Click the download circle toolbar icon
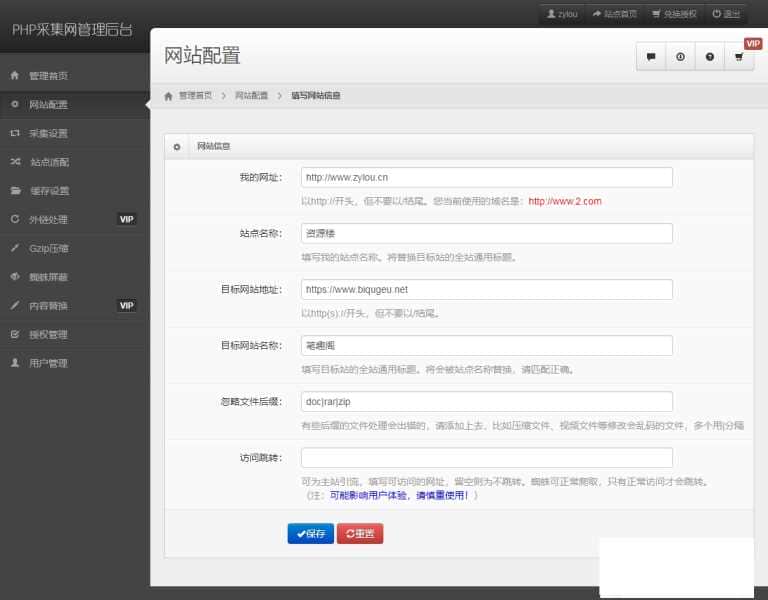 (680, 57)
